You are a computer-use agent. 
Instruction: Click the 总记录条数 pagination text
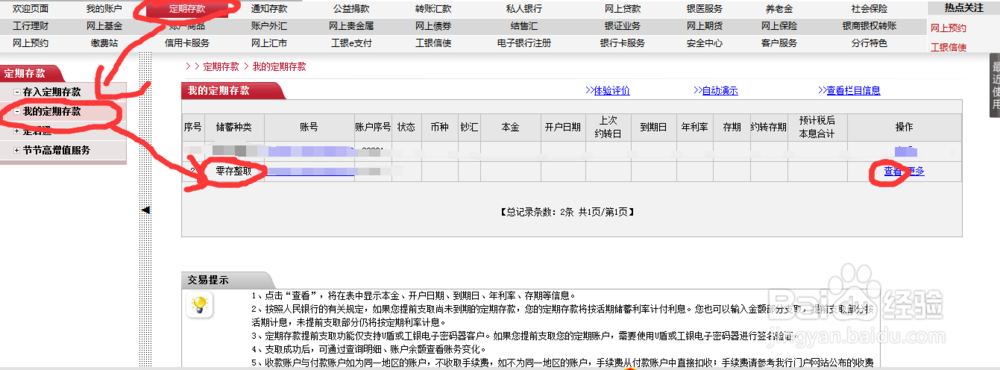[x=568, y=211]
